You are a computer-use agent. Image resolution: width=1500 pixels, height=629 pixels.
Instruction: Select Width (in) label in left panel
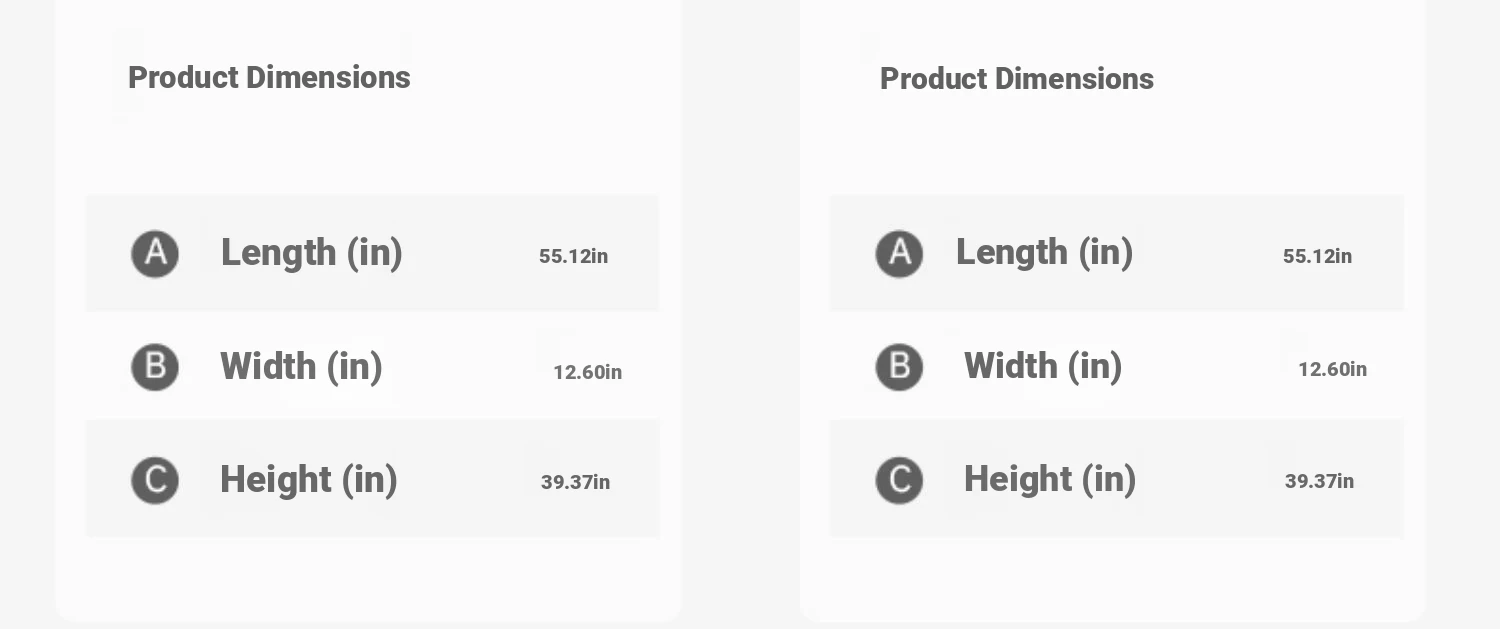point(302,367)
